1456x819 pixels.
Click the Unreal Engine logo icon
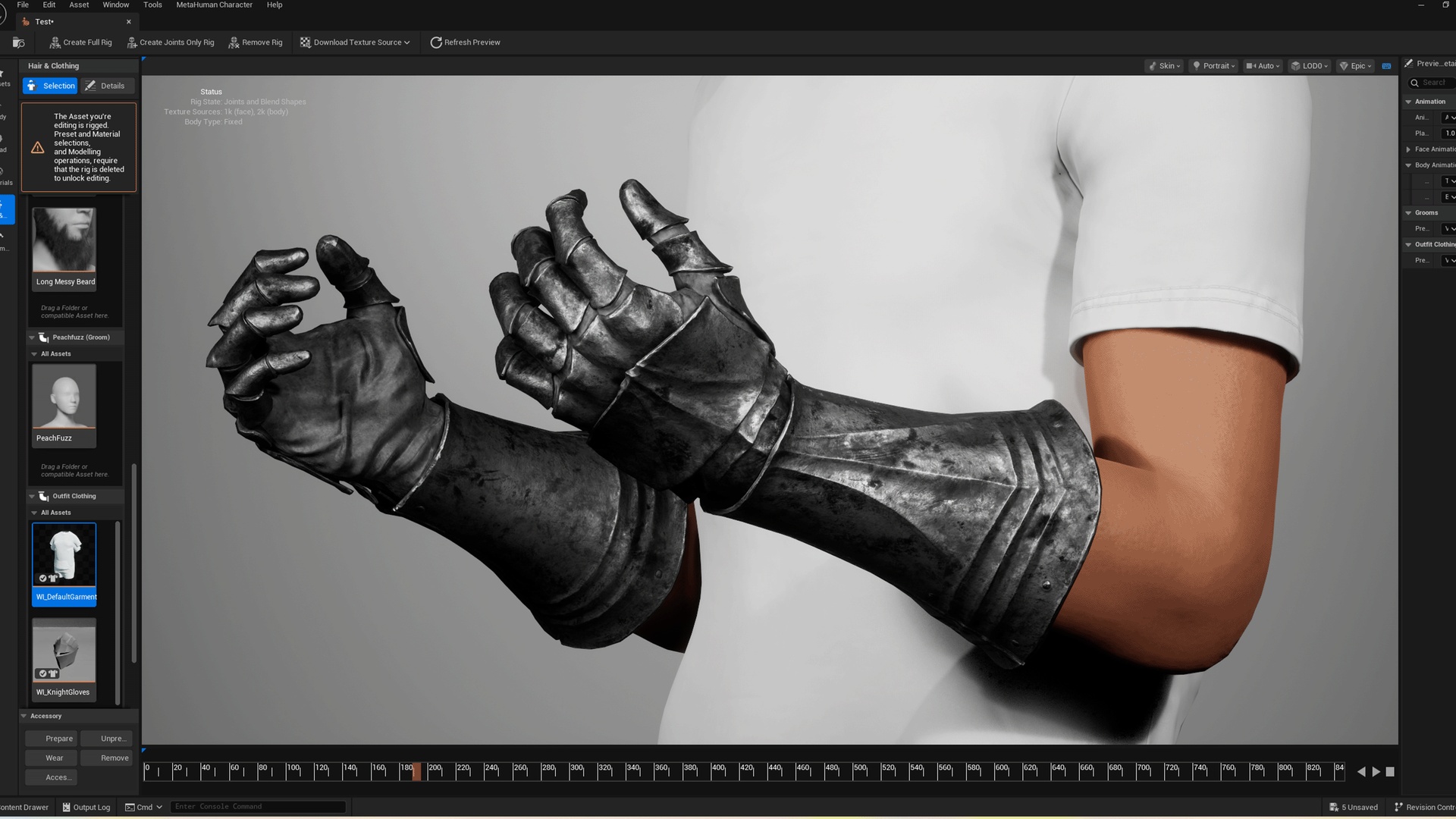click(3, 13)
